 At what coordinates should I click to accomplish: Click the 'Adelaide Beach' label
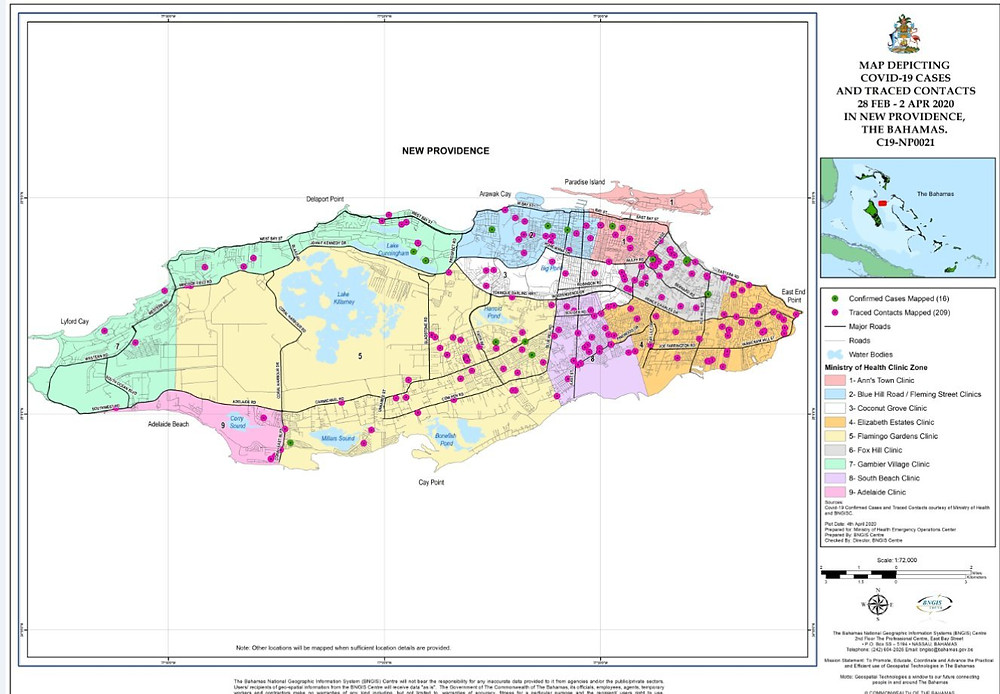(168, 424)
